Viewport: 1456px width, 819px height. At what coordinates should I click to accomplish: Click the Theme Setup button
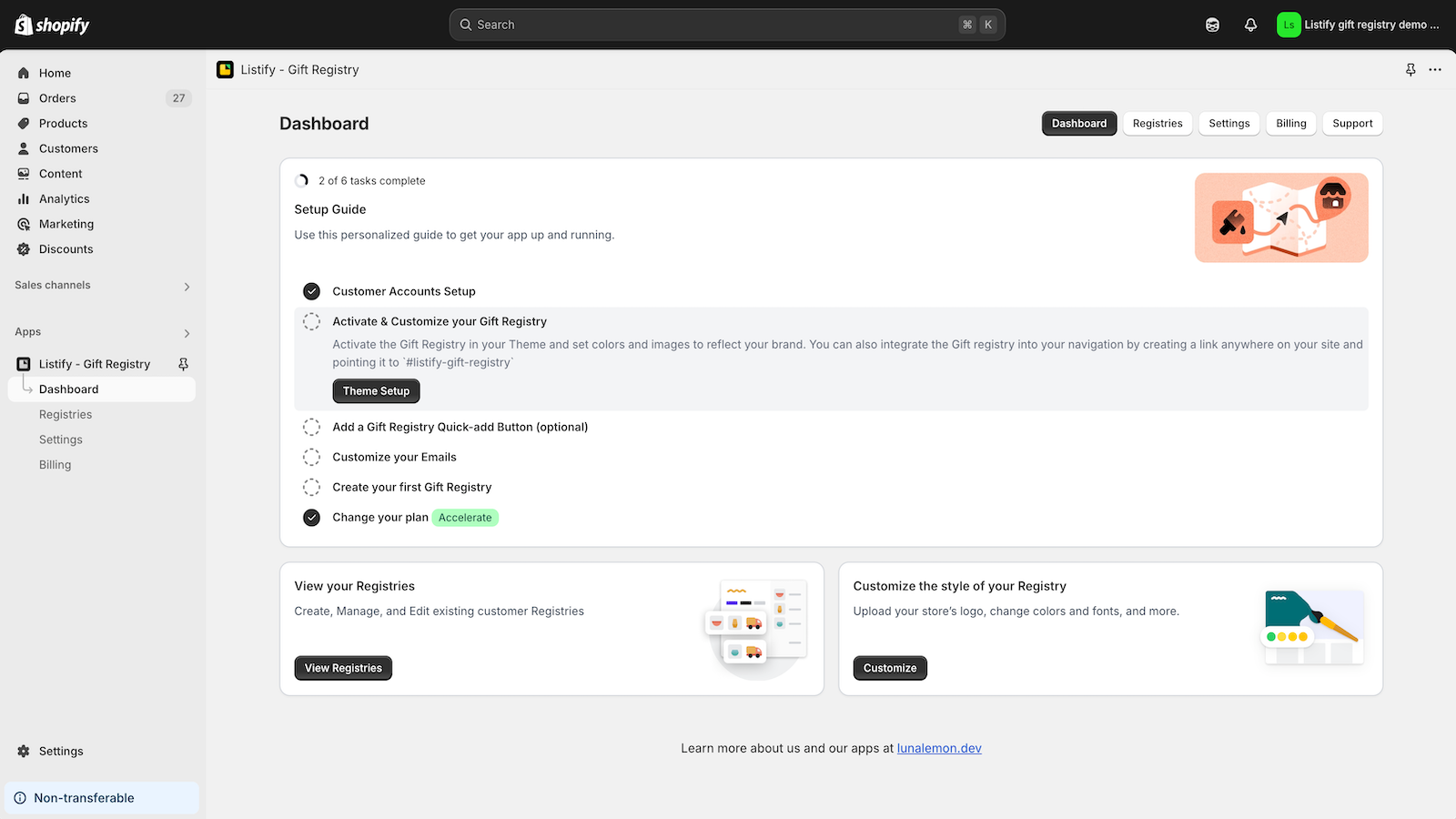[x=376, y=391]
